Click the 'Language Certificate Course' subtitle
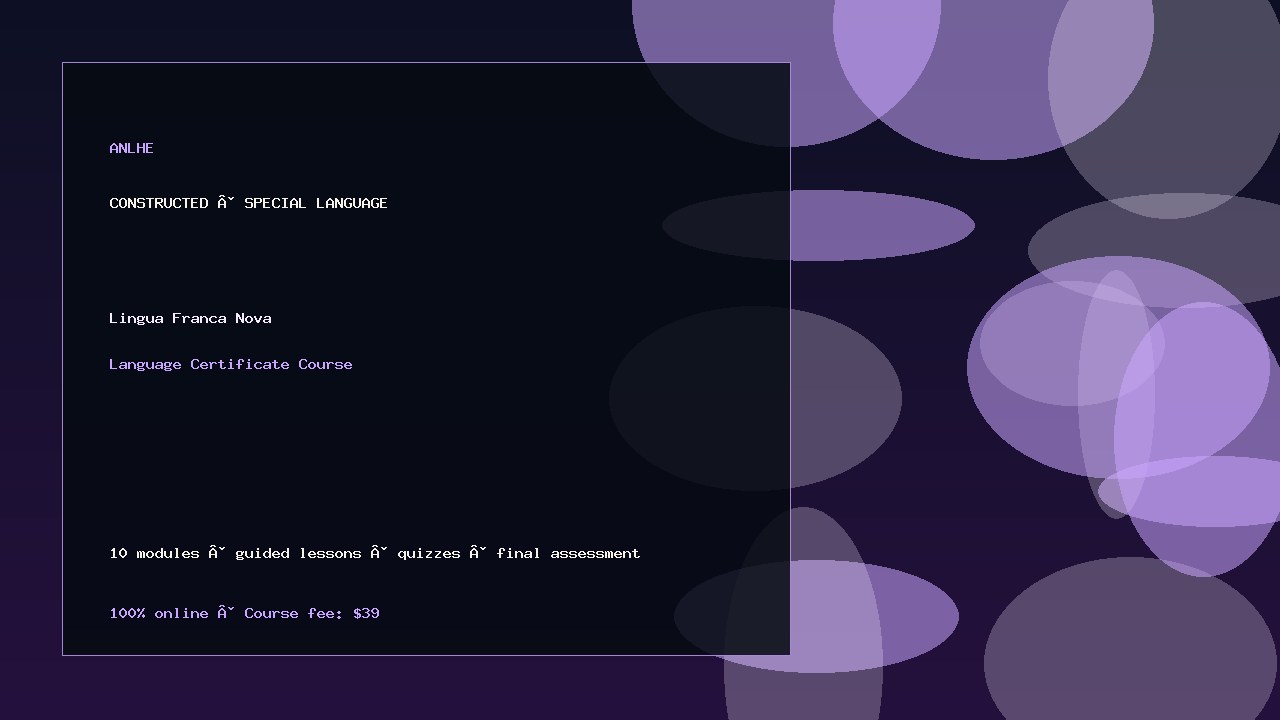This screenshot has width=1280, height=720. tap(230, 364)
